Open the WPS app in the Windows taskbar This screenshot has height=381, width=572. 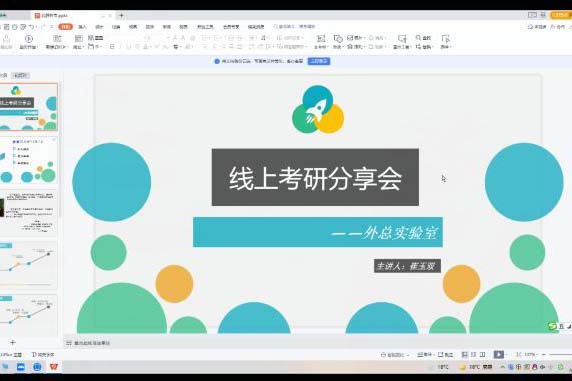tap(54, 366)
